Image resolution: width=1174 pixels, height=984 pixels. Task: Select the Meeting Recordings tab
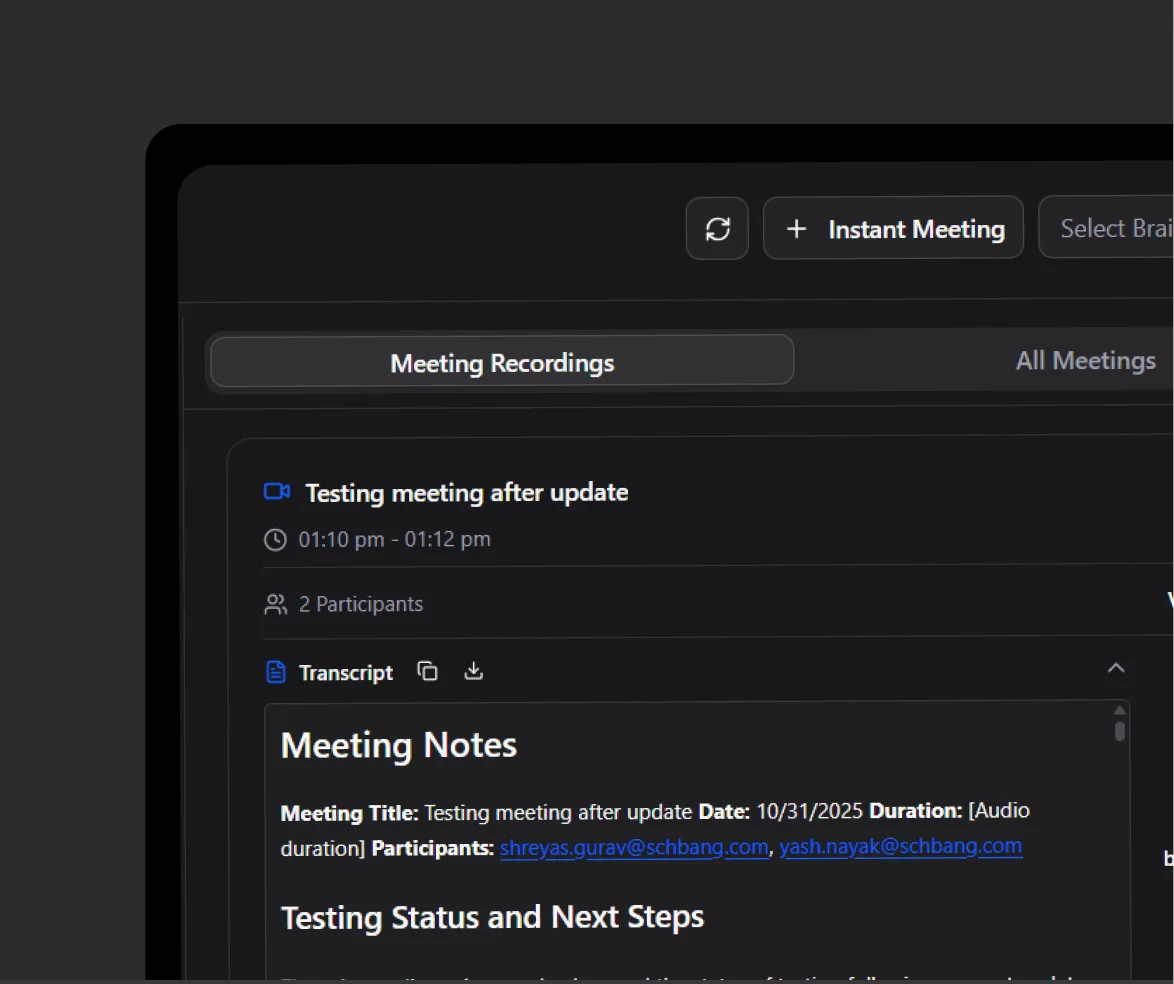point(501,362)
